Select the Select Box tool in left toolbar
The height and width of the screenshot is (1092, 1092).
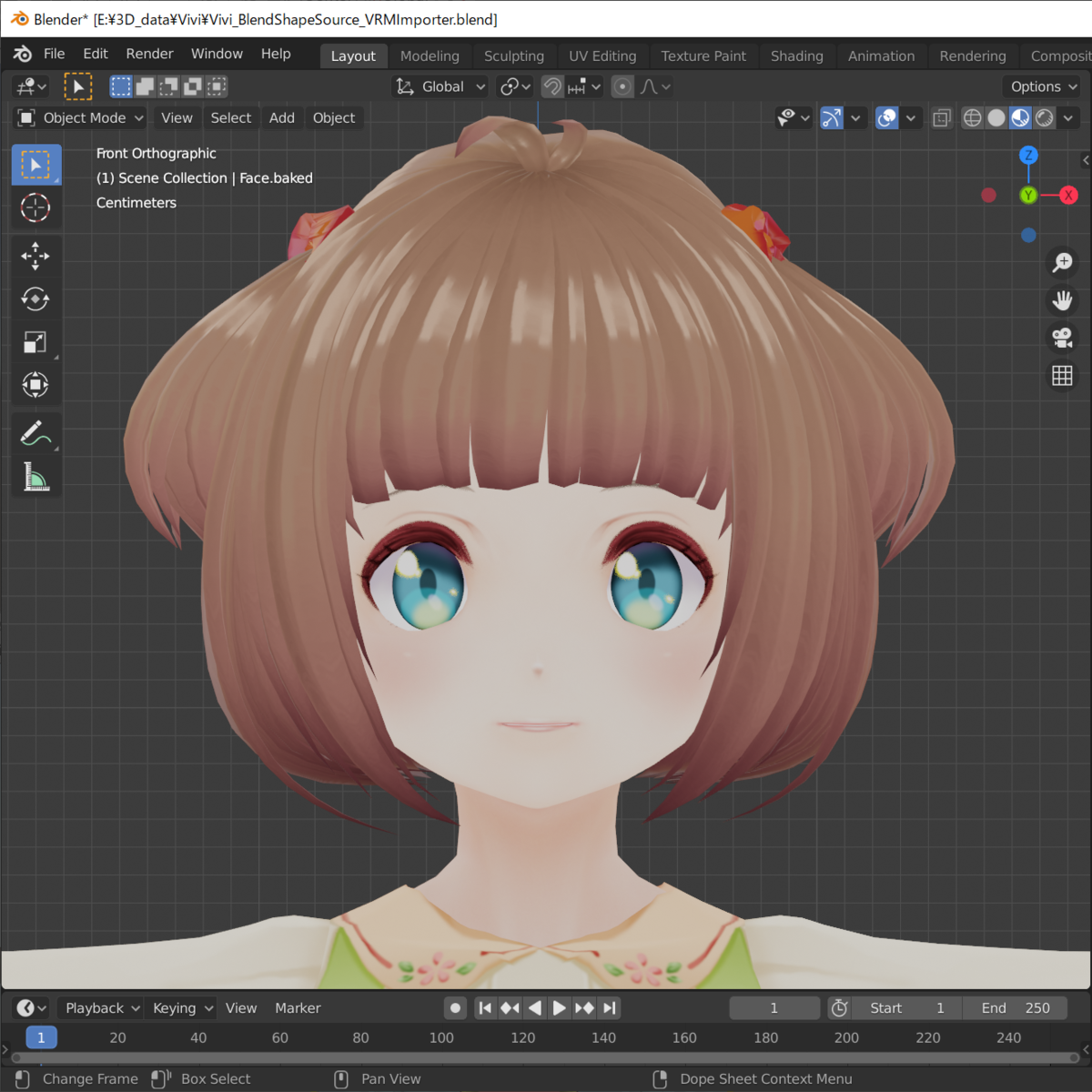(35, 165)
